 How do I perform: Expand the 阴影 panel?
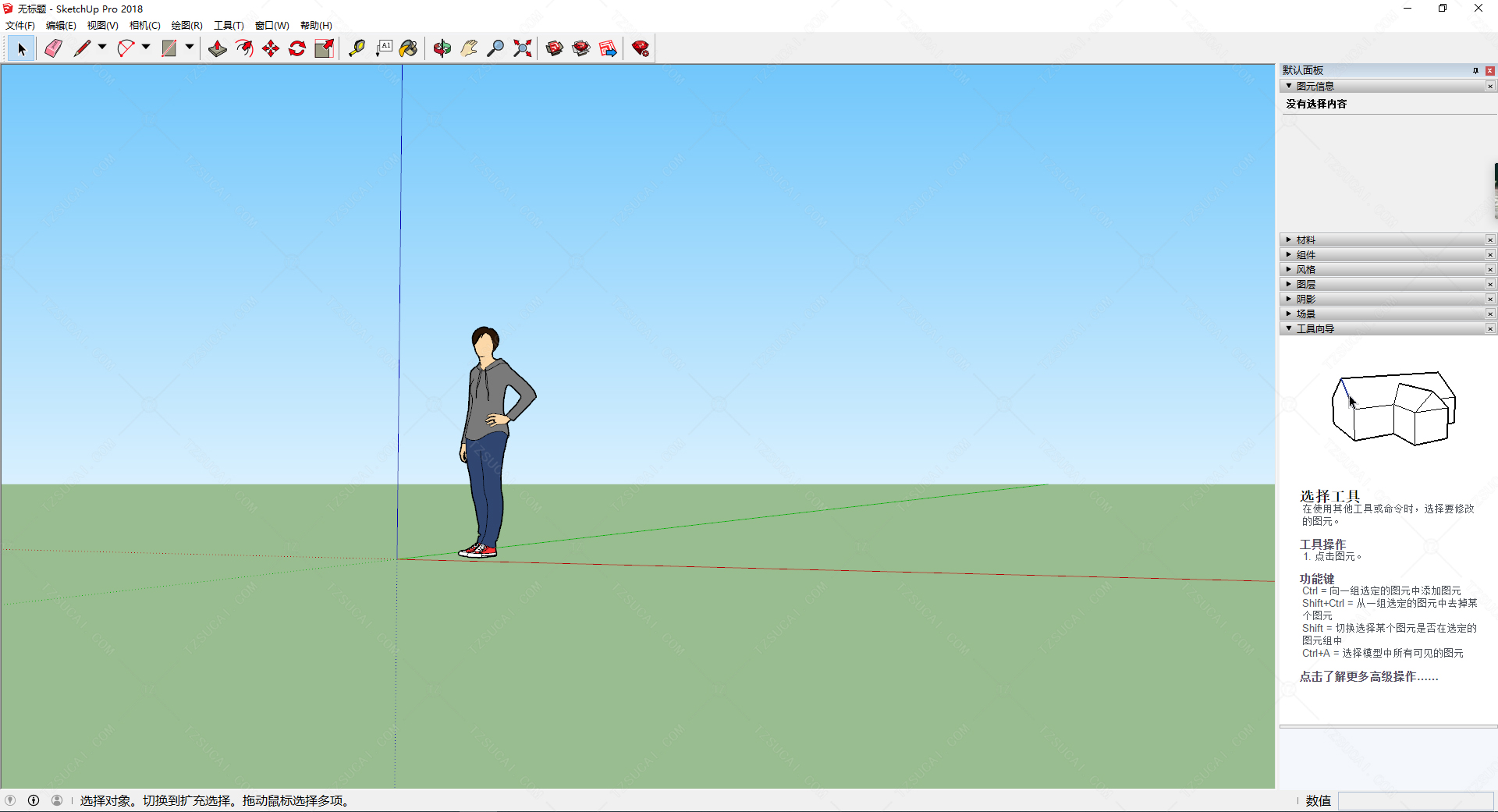tap(1289, 299)
